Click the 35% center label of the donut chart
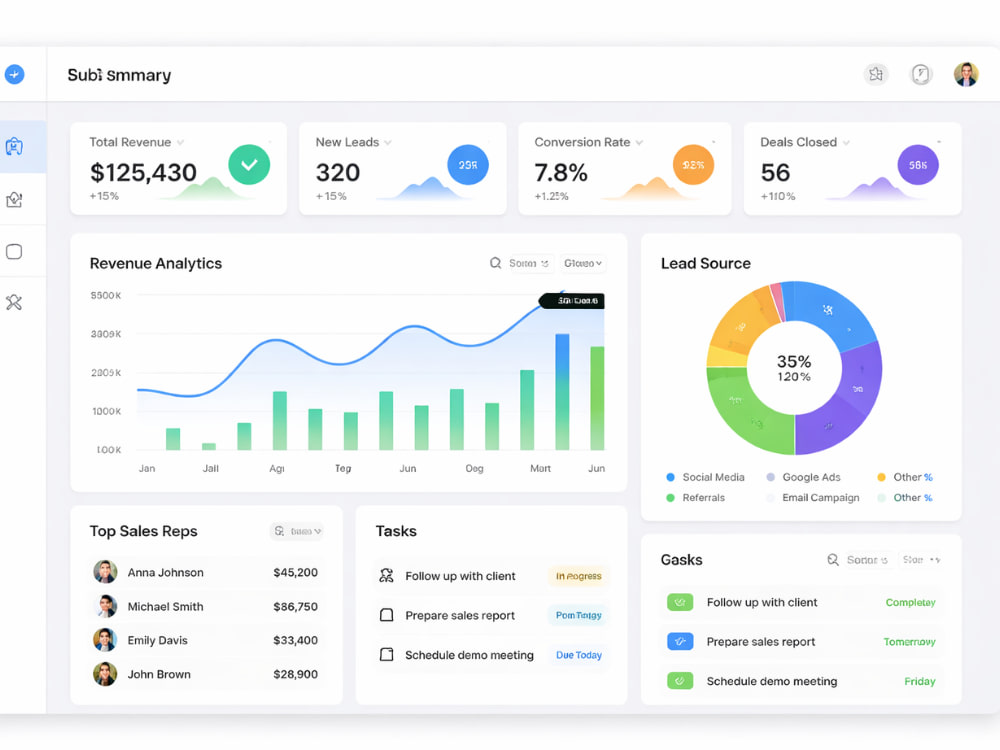The image size is (1000, 750). (x=794, y=362)
